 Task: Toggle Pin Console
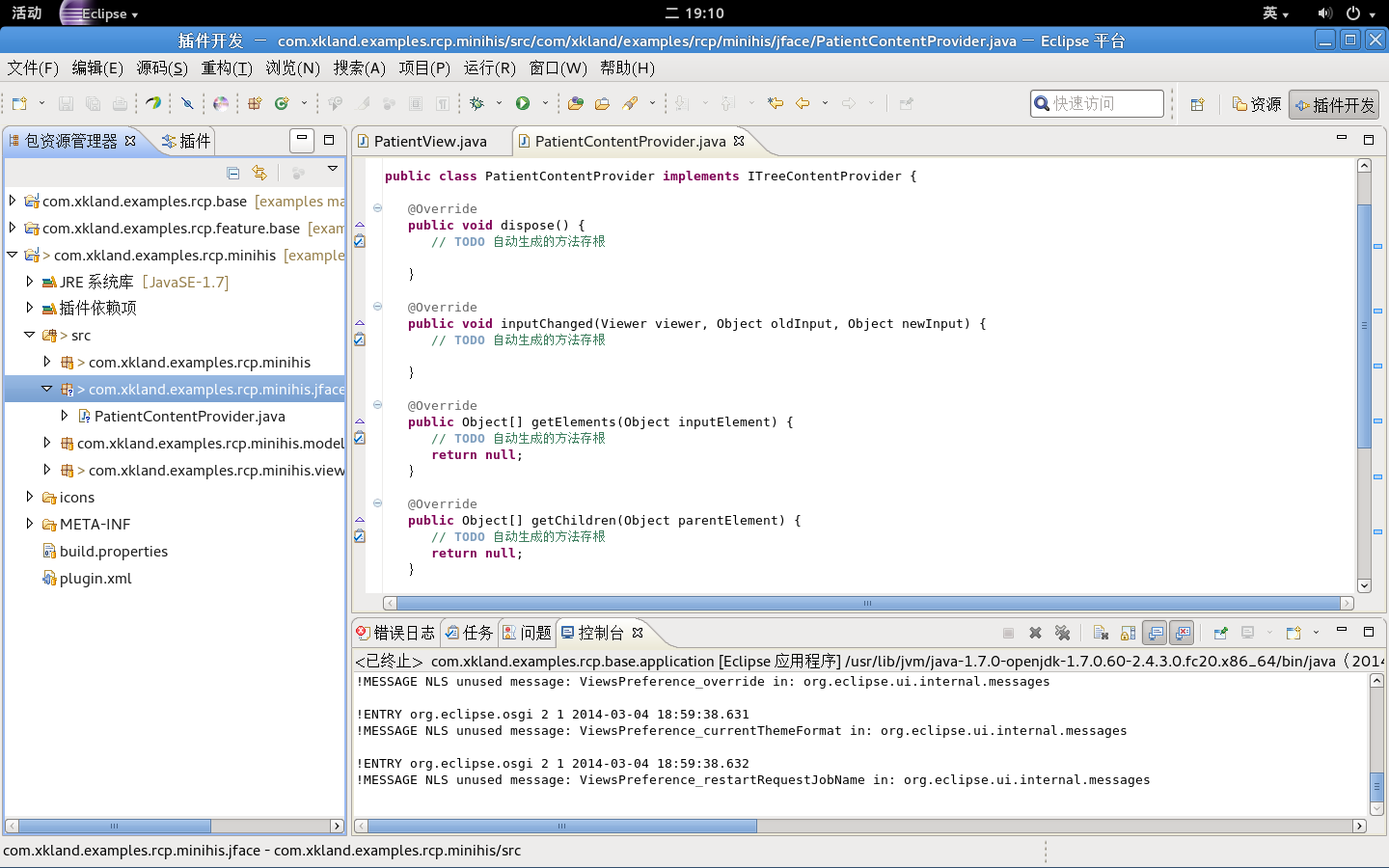tap(1220, 633)
